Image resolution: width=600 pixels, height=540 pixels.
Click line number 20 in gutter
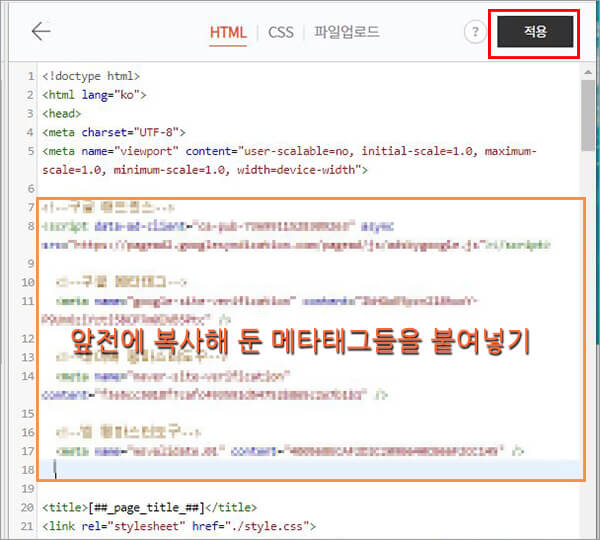click(x=28, y=507)
